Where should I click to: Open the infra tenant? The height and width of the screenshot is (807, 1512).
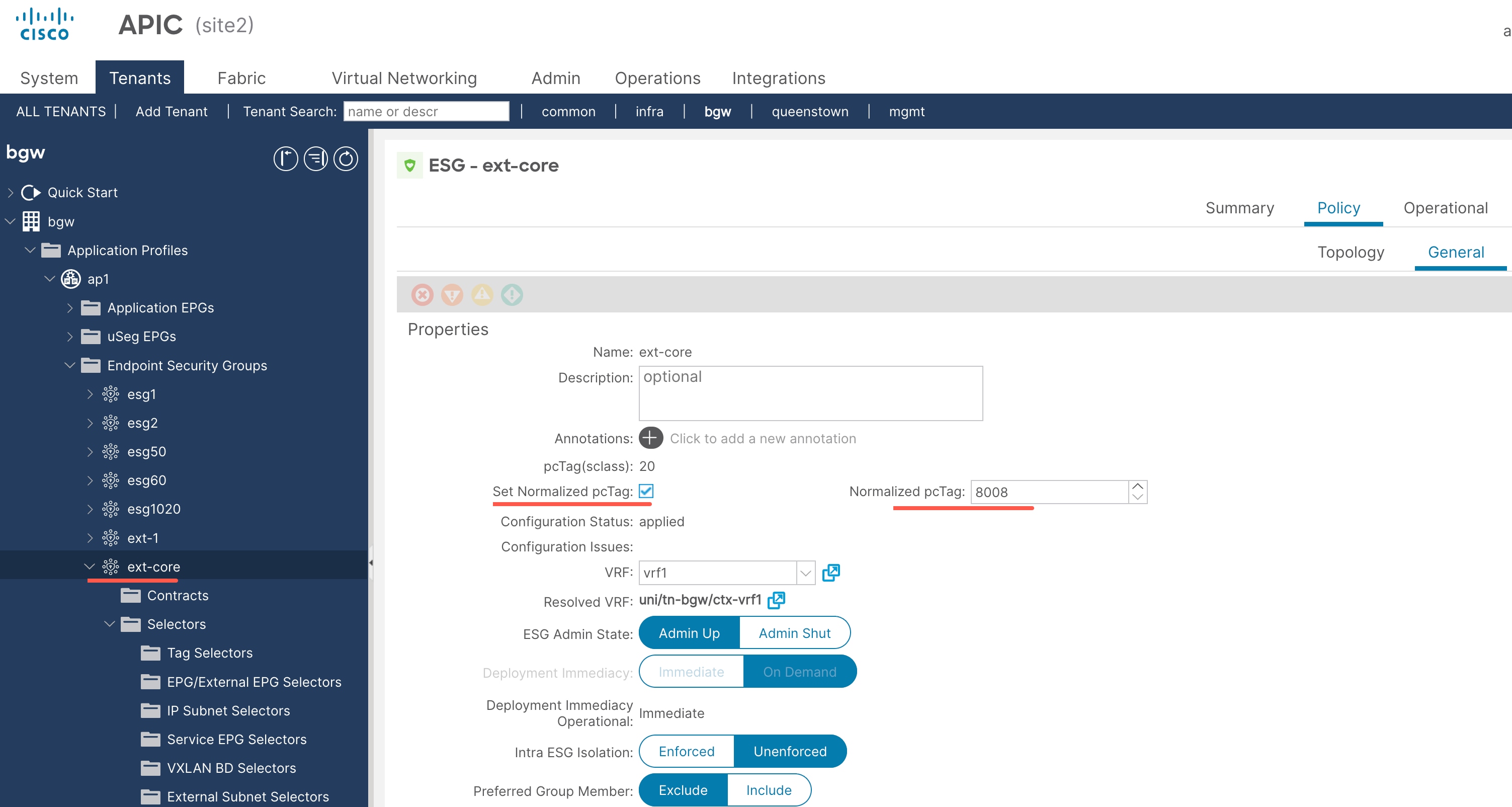point(649,112)
